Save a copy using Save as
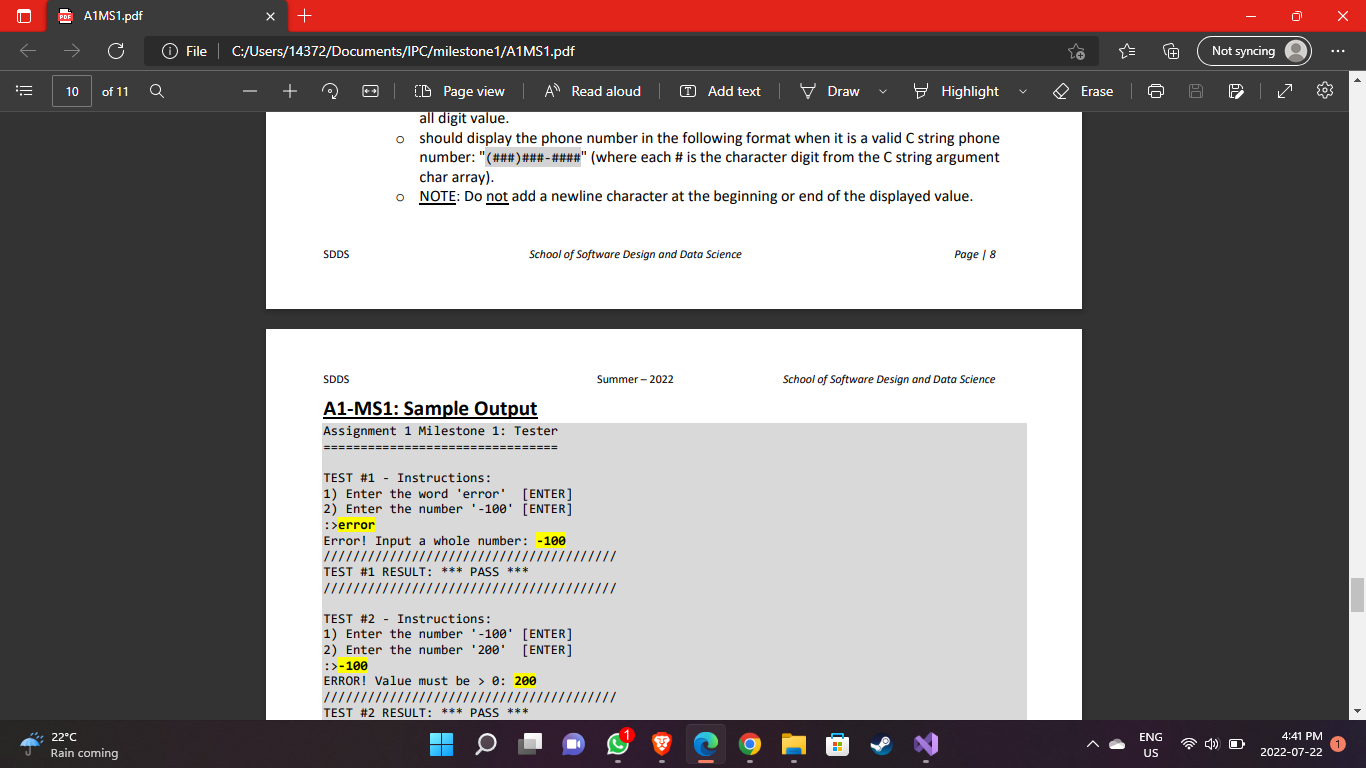Viewport: 1366px width, 768px height. pos(1236,91)
